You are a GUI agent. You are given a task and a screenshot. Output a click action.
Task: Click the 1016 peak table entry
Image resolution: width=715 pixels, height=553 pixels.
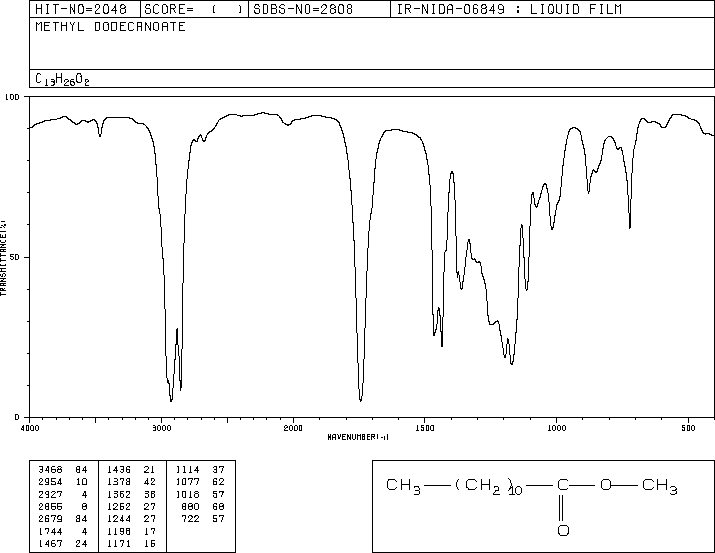pyautogui.click(x=187, y=494)
